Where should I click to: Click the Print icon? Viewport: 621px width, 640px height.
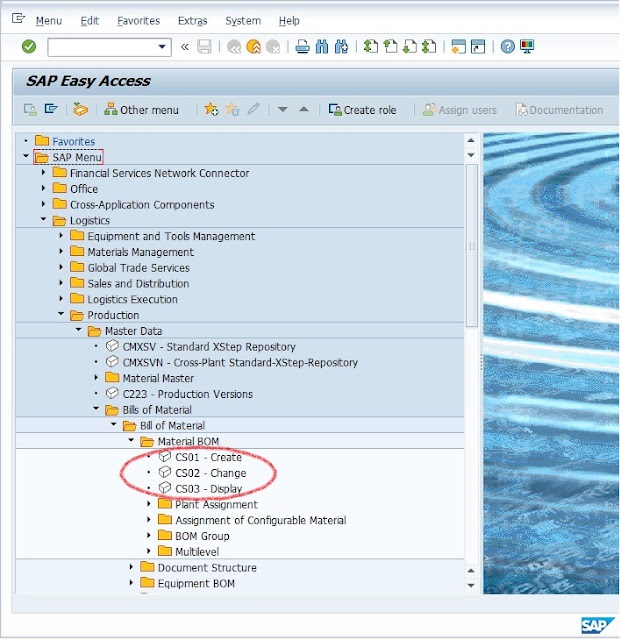tap(302, 47)
